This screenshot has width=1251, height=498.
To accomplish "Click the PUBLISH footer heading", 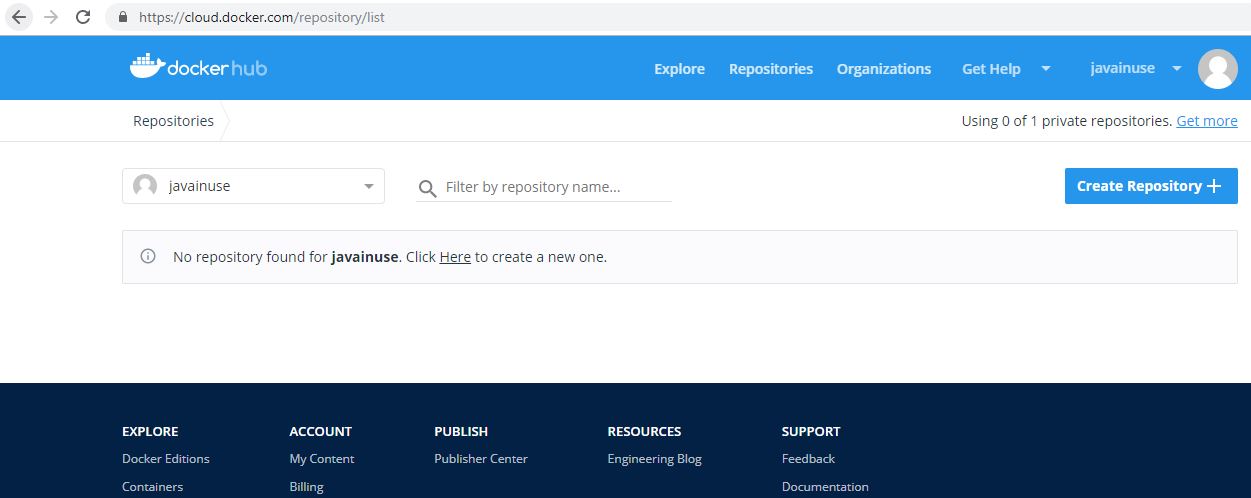I will tap(461, 432).
